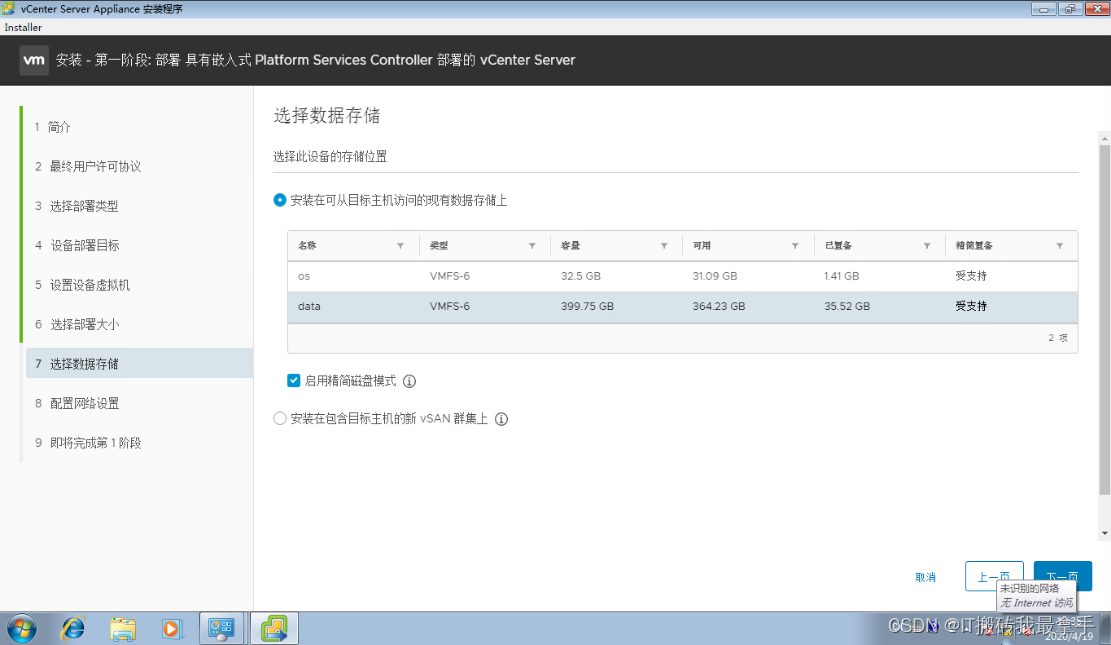Open filter for the 已置备 column
Image resolution: width=1111 pixels, height=645 pixels.
pos(927,246)
